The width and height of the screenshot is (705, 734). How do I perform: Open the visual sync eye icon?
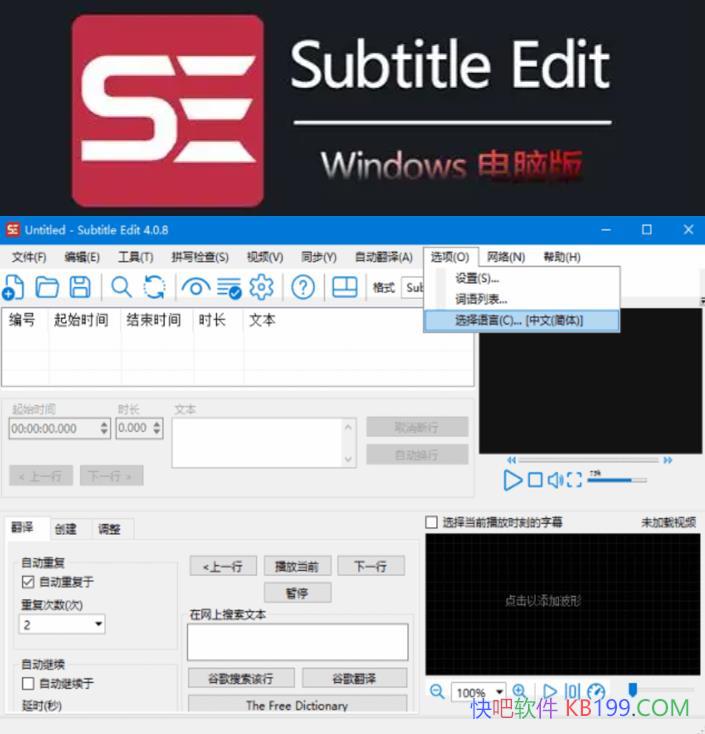pyautogui.click(x=195, y=288)
